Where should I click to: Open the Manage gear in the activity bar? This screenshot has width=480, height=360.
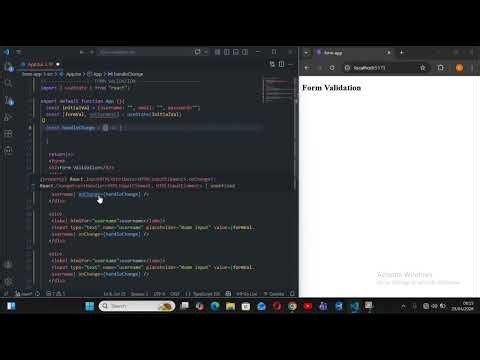[x=8, y=281]
